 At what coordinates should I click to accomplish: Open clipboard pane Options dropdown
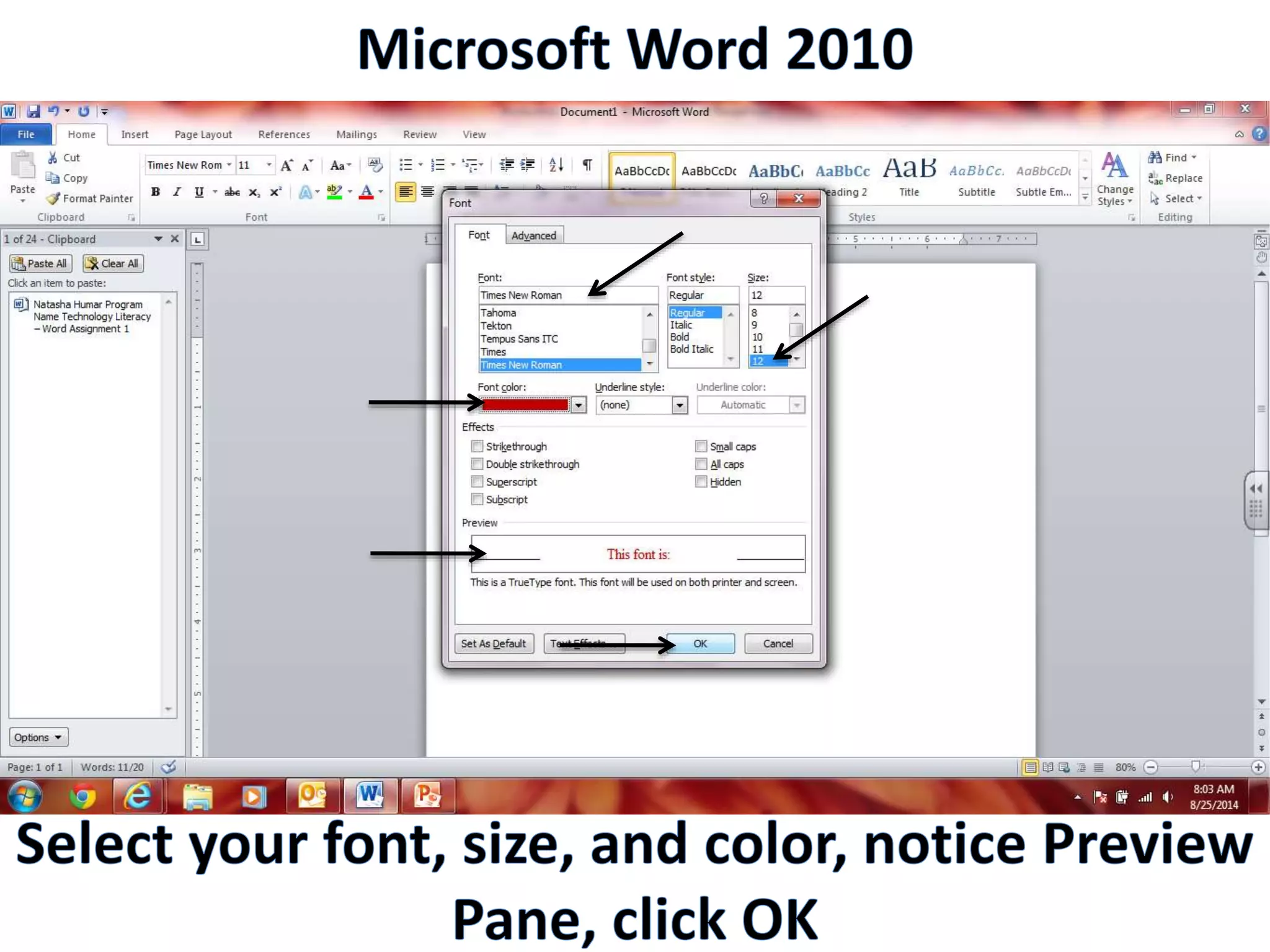38,738
